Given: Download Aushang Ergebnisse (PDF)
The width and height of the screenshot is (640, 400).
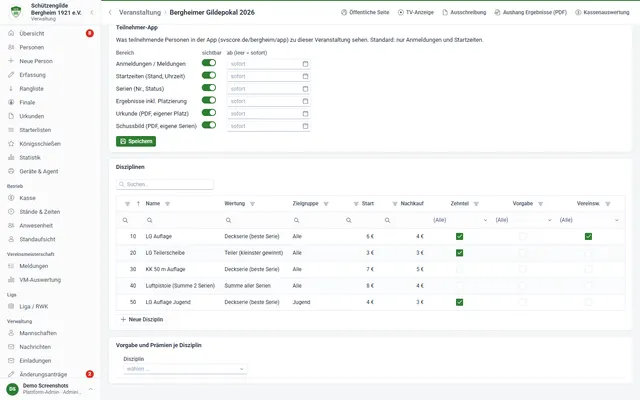Looking at the screenshot, I should click(531, 13).
